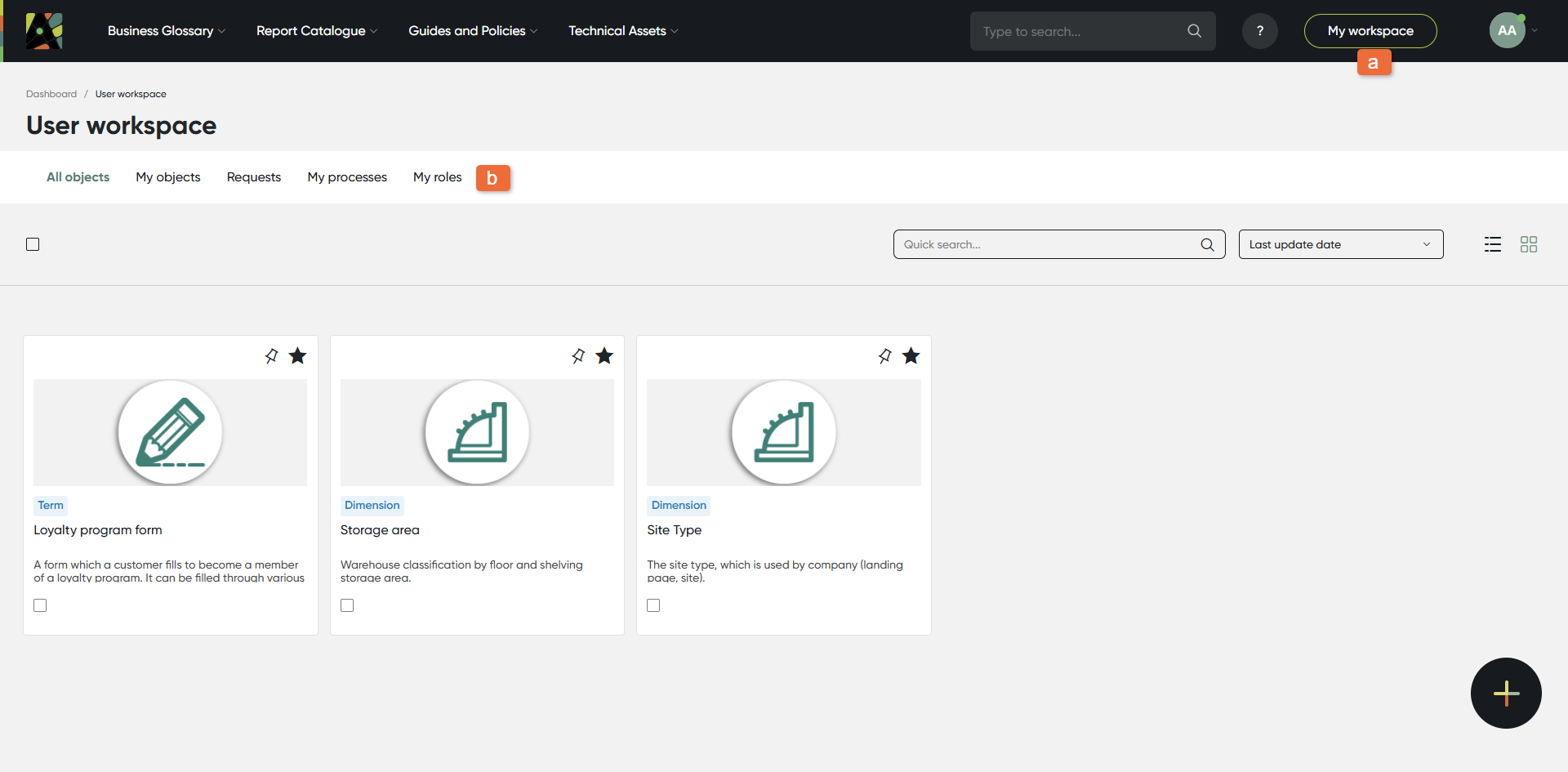Screen dimensions: 1568x772
Task: Open the My roles tab
Action: click(437, 177)
